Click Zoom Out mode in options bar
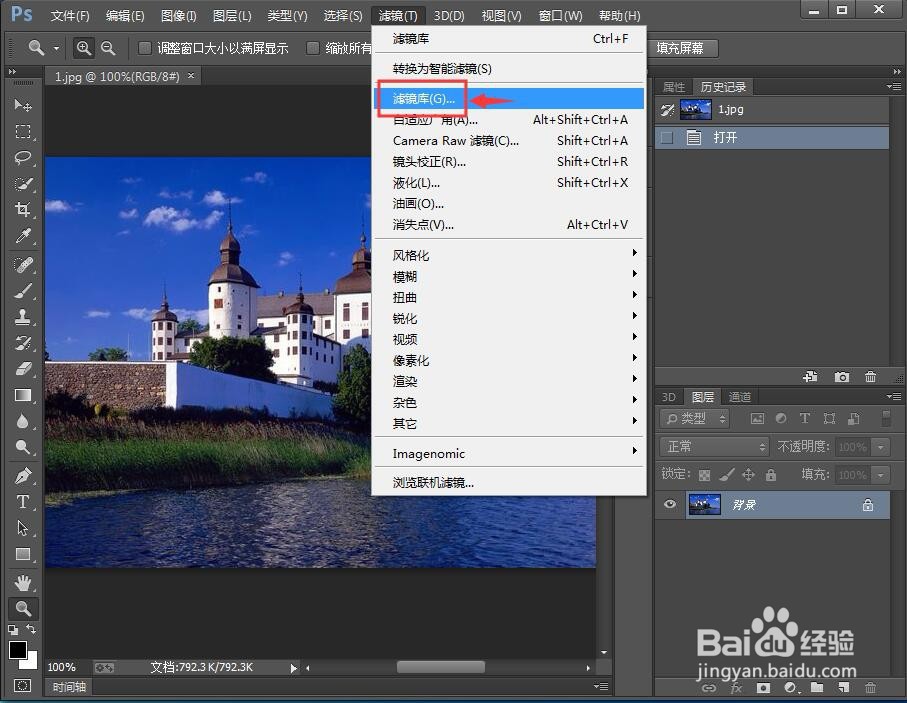This screenshot has width=907, height=703. [x=108, y=48]
